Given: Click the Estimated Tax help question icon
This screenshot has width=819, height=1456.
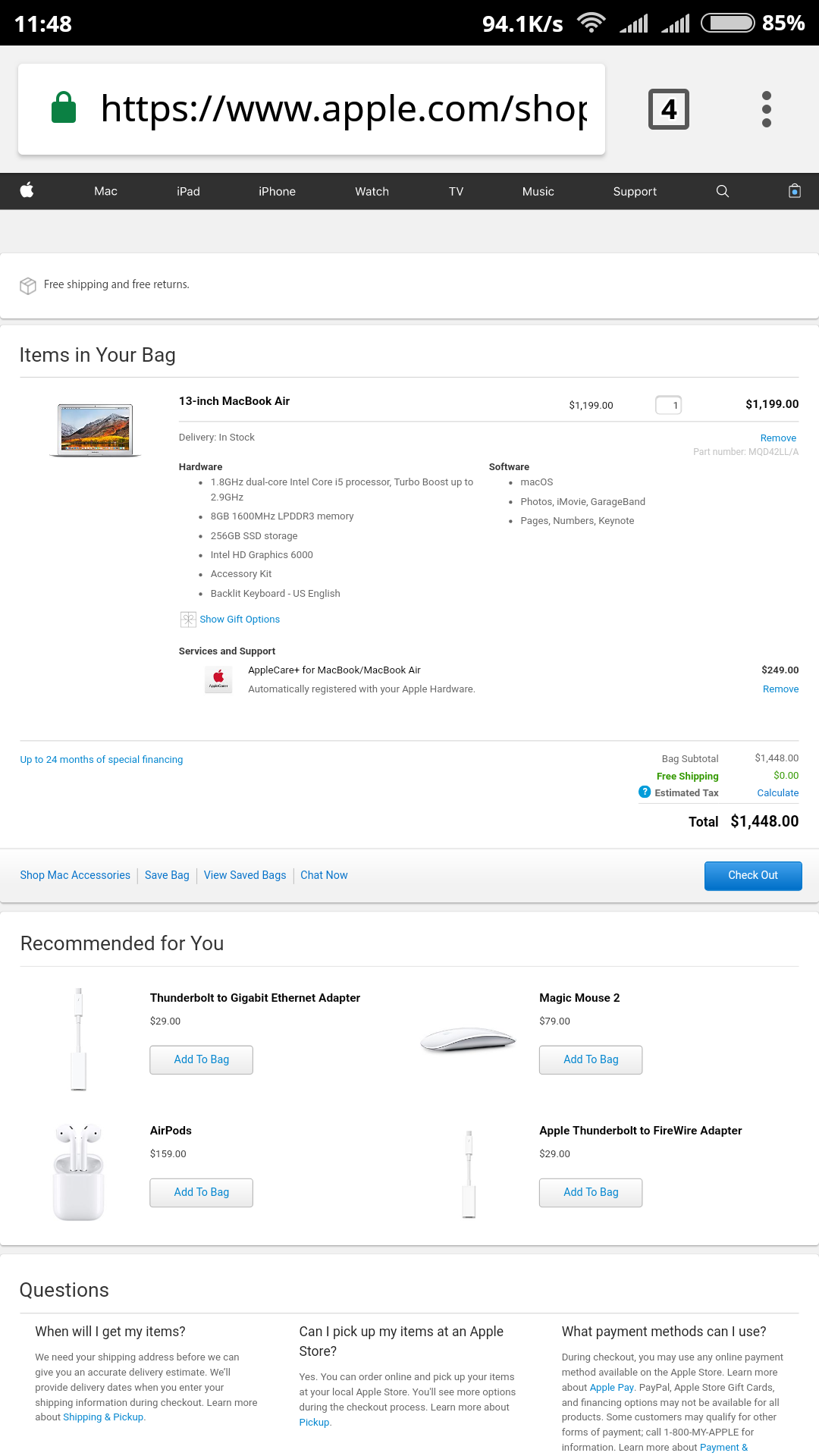Looking at the screenshot, I should tap(645, 792).
